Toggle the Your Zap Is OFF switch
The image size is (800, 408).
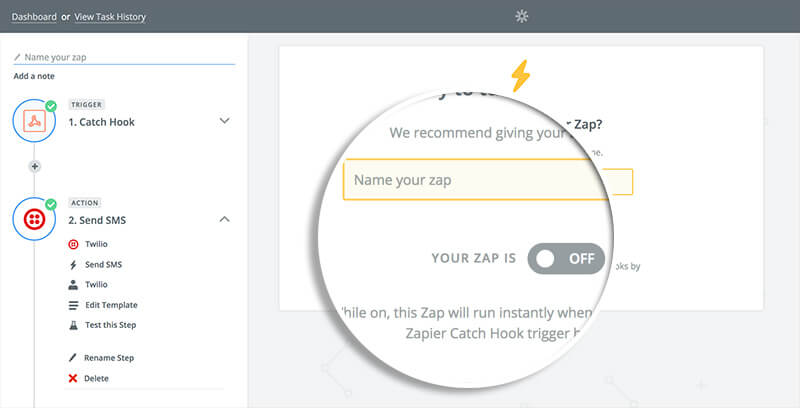[566, 259]
